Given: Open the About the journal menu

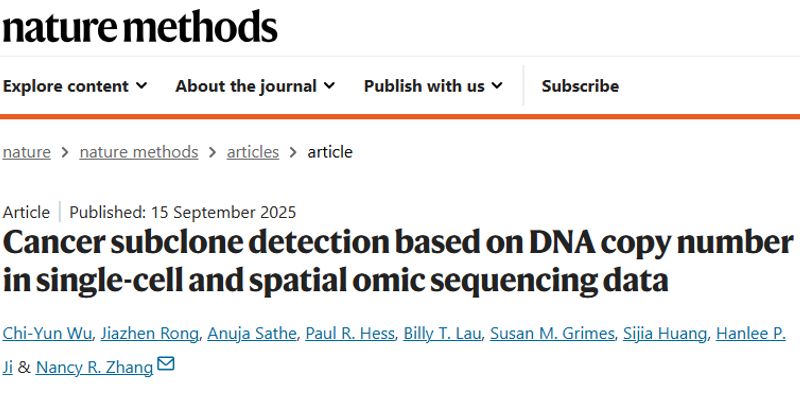Looking at the screenshot, I should pos(255,86).
